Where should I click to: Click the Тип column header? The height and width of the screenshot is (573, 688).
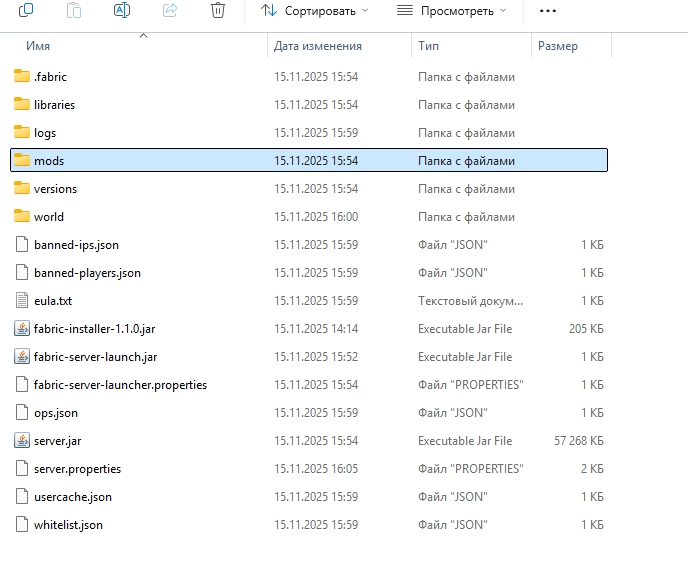tap(429, 46)
